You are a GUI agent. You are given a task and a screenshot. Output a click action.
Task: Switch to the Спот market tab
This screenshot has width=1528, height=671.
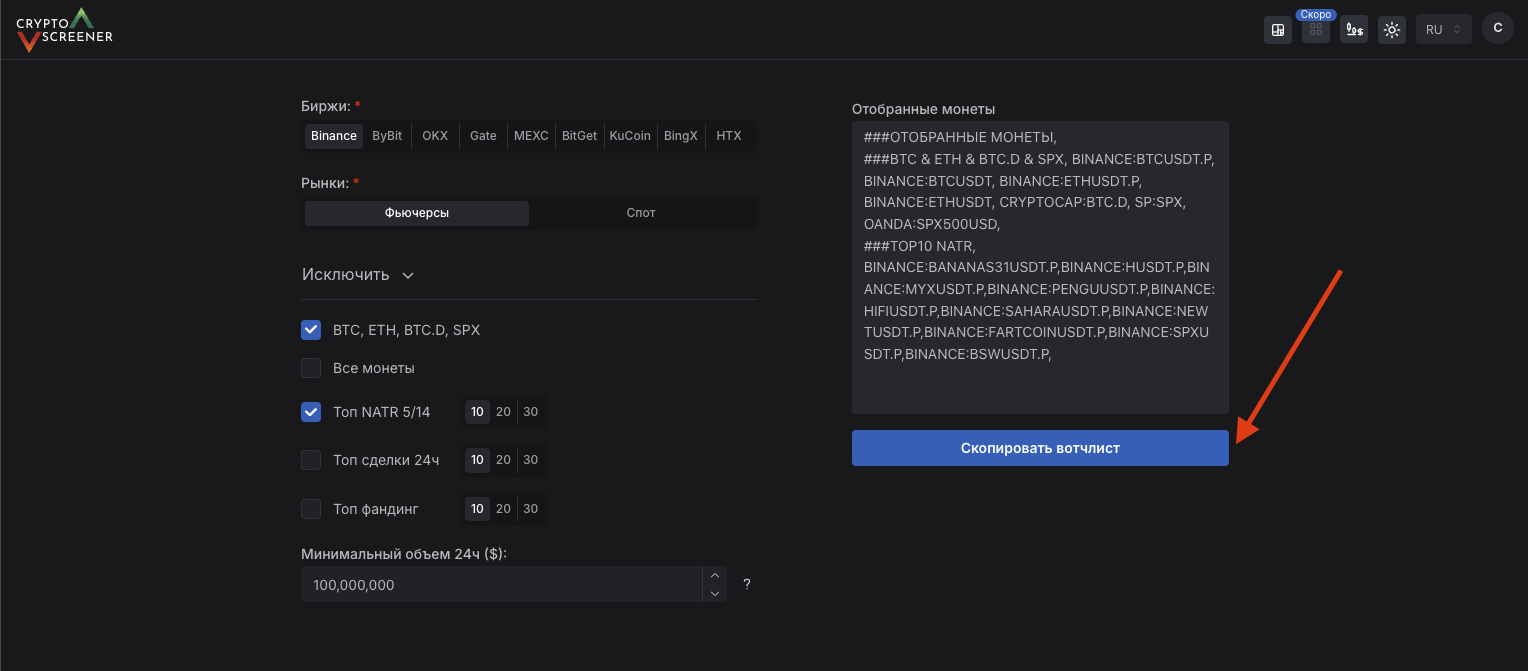point(641,213)
